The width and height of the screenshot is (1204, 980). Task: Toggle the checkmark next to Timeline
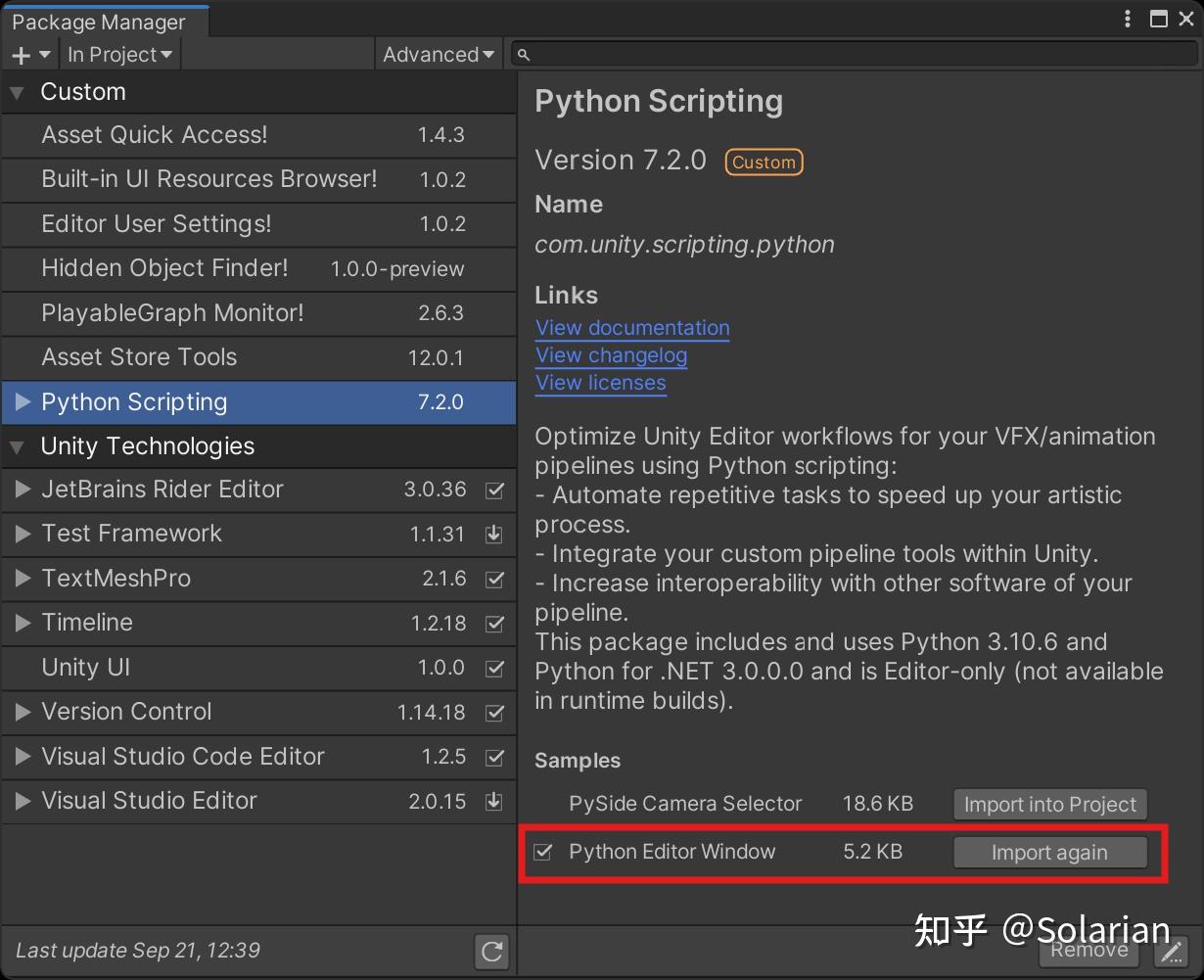(x=494, y=624)
